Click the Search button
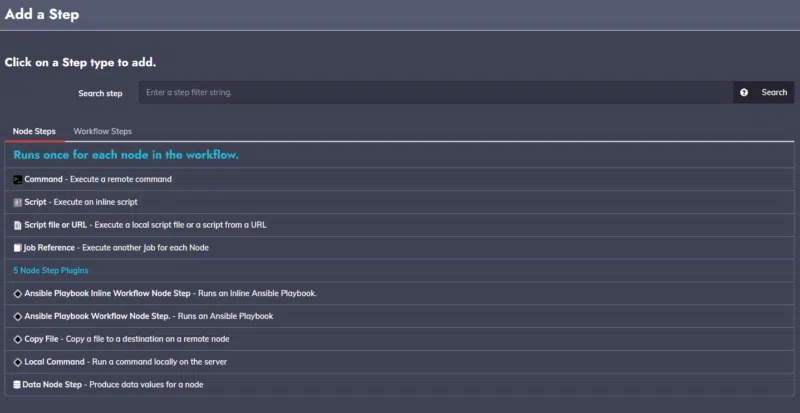This screenshot has height=413, width=800. point(774,92)
